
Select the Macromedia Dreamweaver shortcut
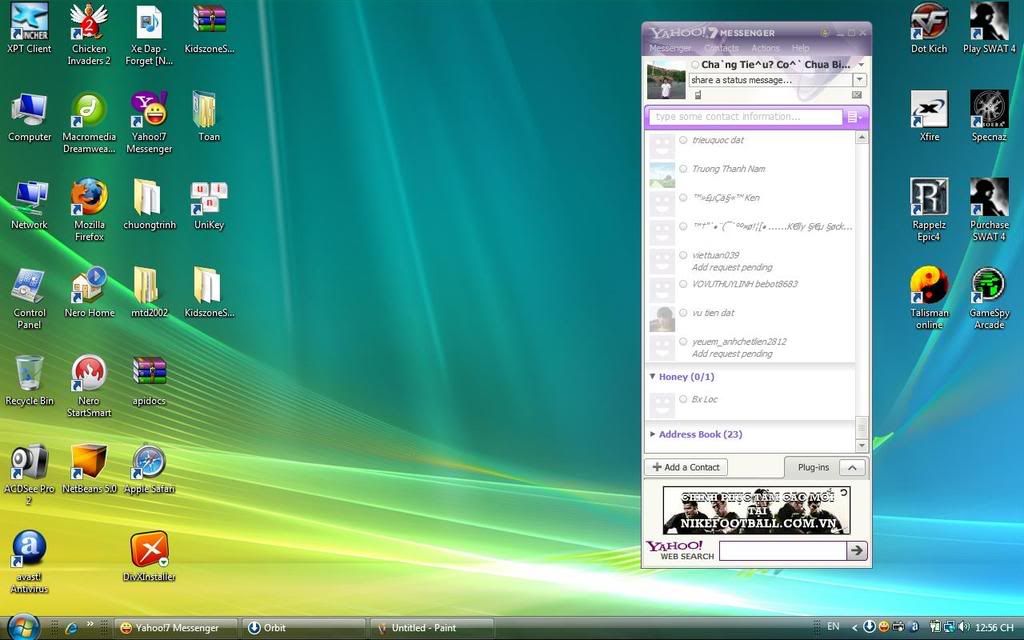(89, 123)
